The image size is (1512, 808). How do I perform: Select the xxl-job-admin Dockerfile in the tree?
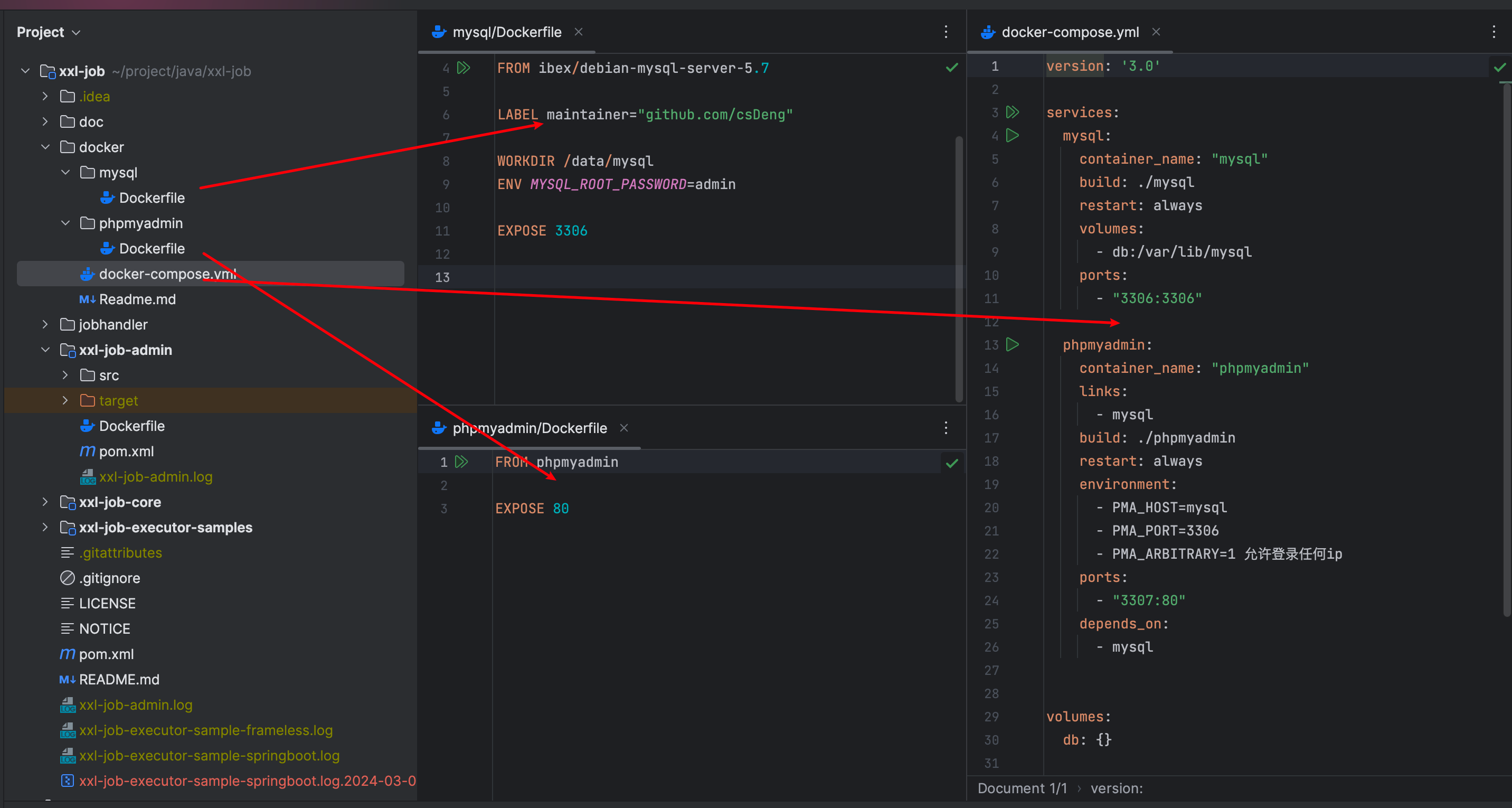[131, 426]
